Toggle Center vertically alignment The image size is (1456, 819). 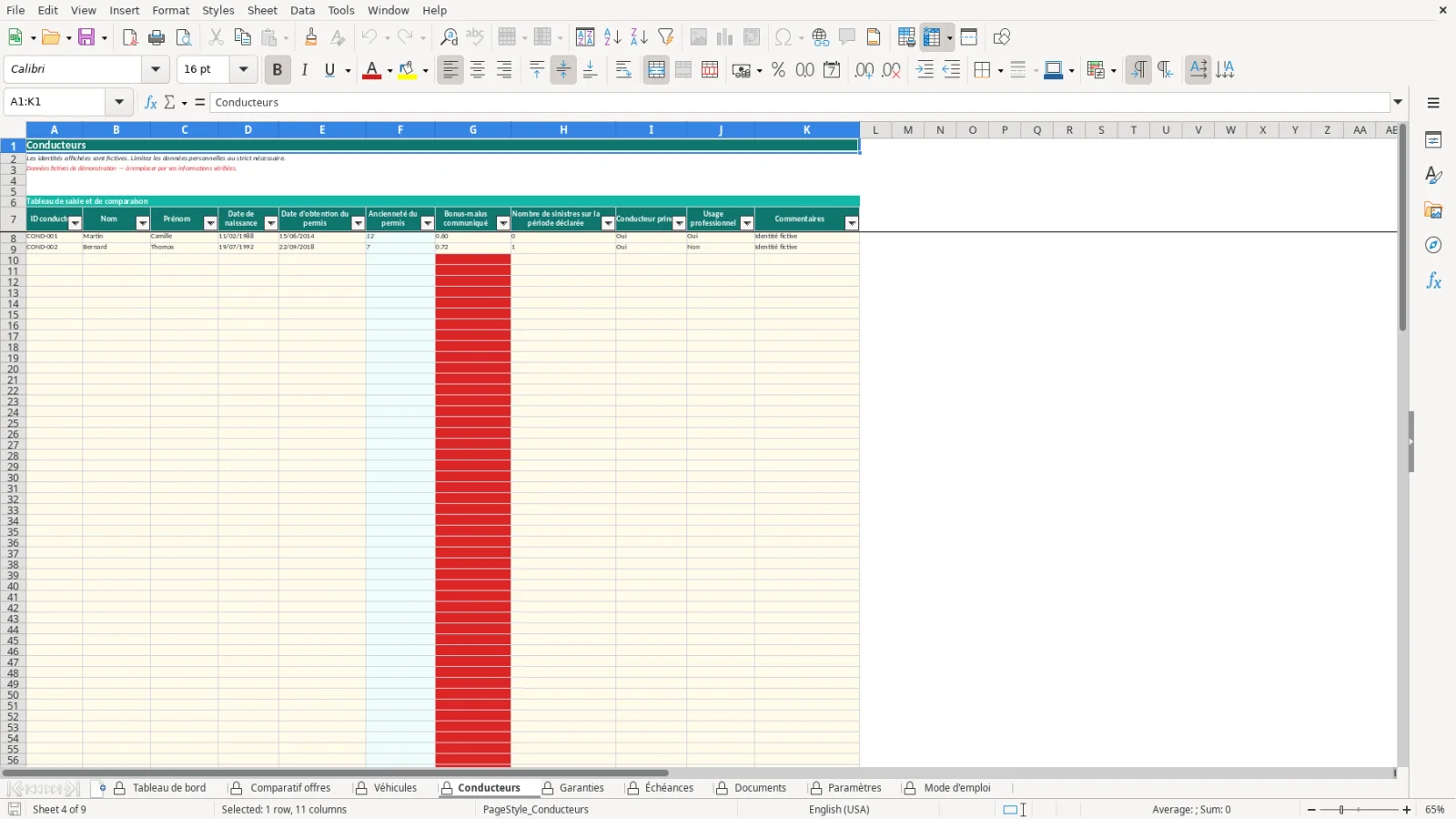click(563, 70)
